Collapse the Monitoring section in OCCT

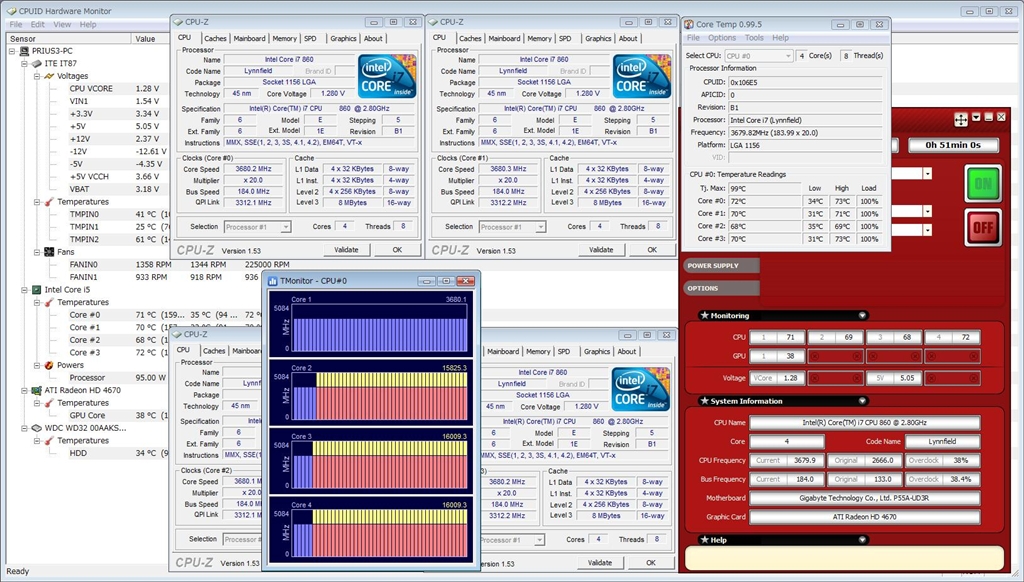click(862, 316)
